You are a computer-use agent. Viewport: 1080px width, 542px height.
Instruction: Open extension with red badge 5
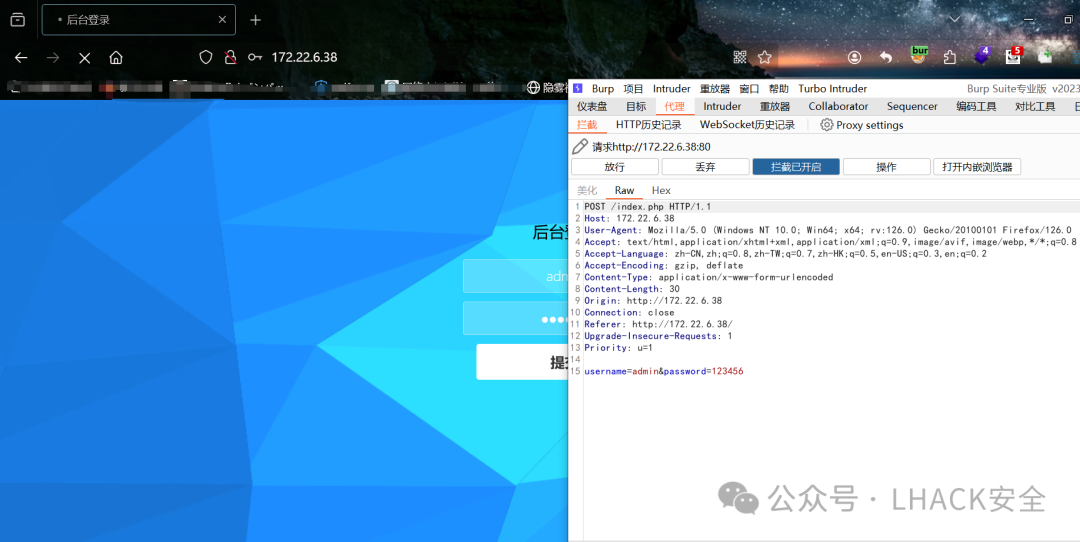(x=1013, y=56)
